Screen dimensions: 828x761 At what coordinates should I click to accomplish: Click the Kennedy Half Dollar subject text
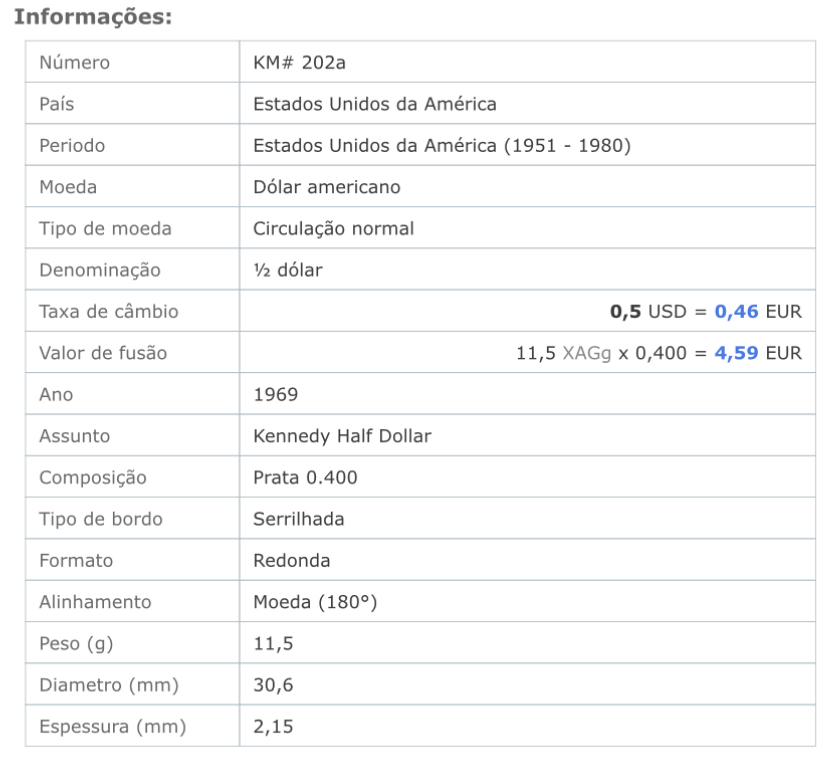click(342, 436)
